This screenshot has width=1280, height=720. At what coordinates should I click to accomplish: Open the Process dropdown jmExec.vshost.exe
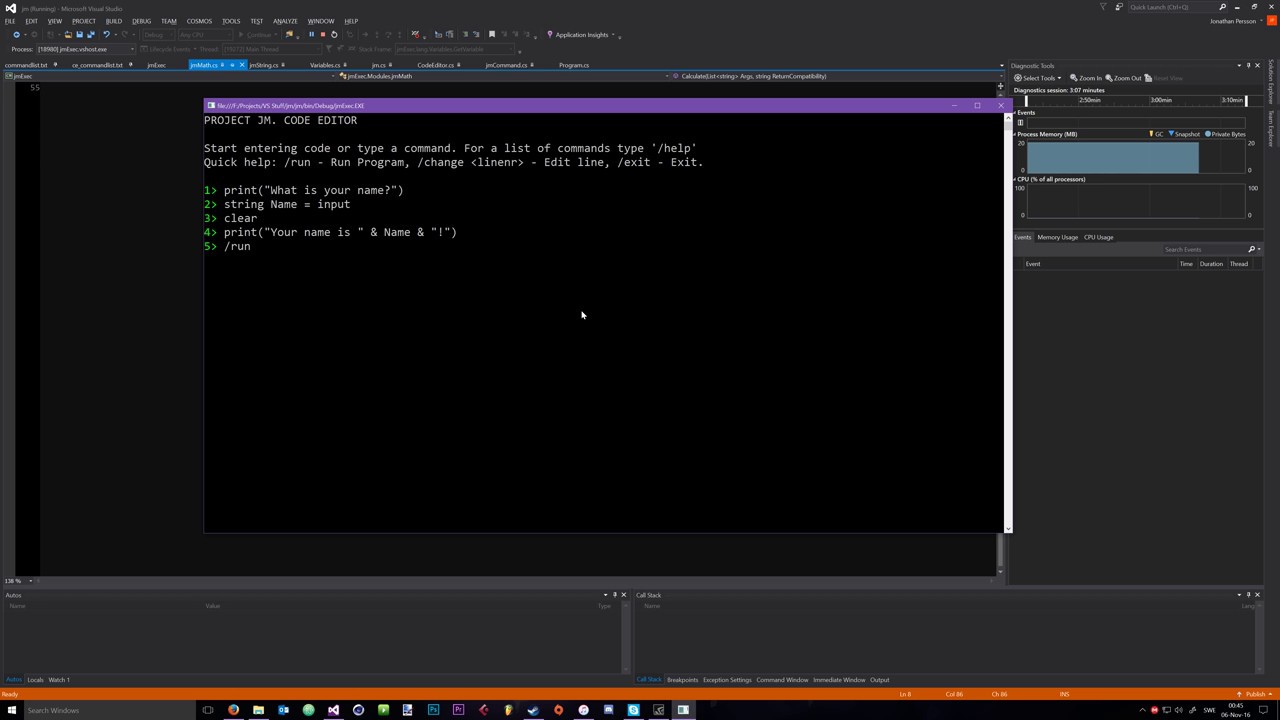[x=85, y=48]
